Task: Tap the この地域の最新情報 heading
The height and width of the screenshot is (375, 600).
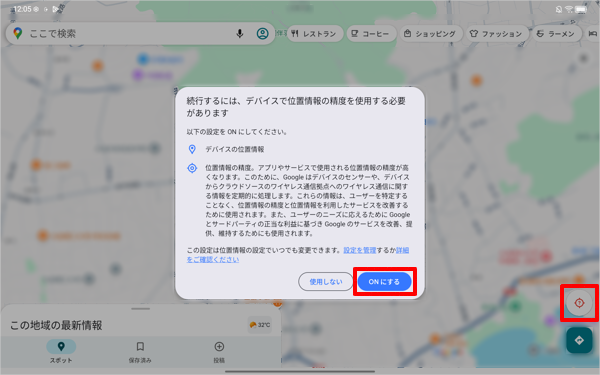Action: [56, 325]
